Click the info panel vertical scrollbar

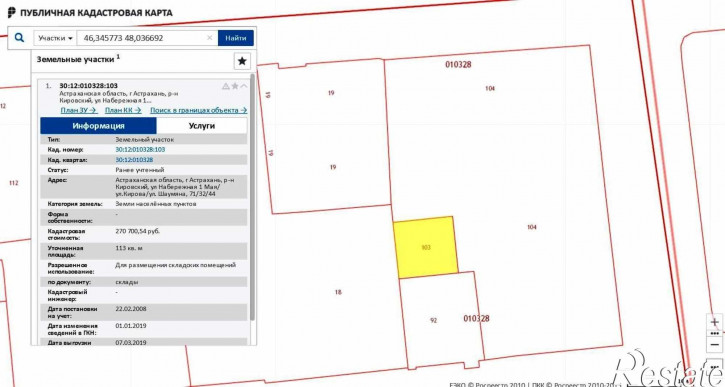pos(252,197)
